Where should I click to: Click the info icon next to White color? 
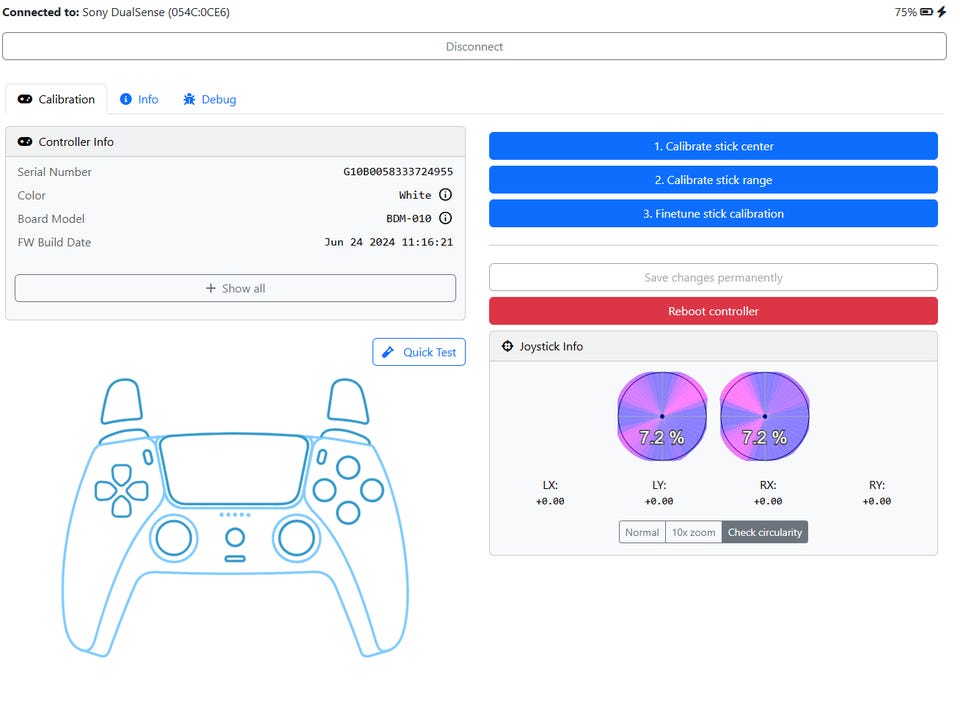click(x=446, y=195)
